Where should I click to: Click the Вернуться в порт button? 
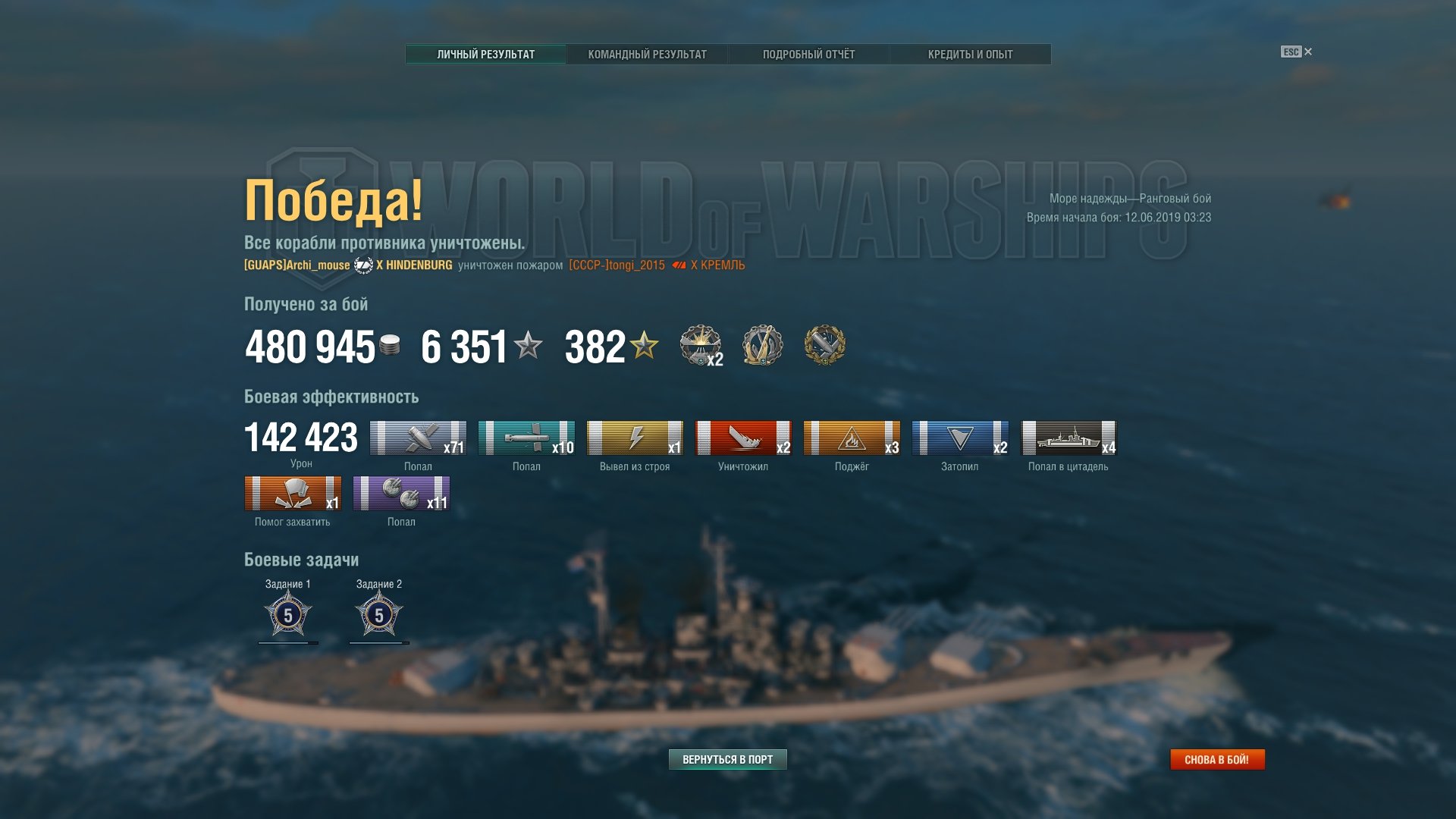[728, 759]
